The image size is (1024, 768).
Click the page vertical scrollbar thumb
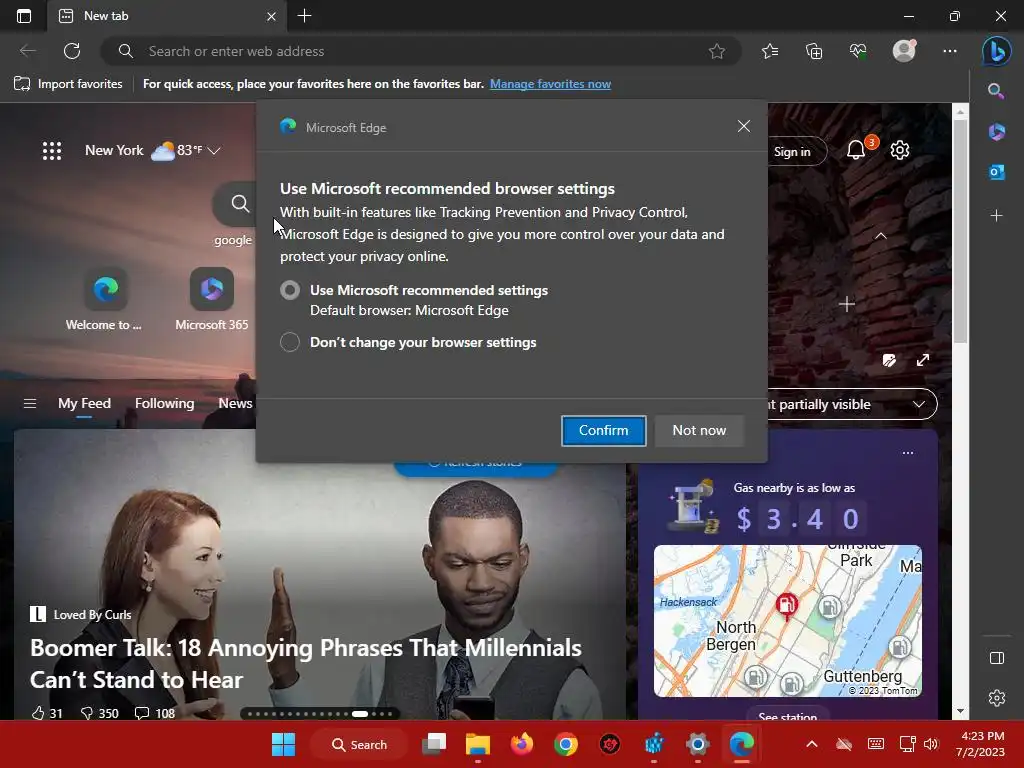pos(959,232)
